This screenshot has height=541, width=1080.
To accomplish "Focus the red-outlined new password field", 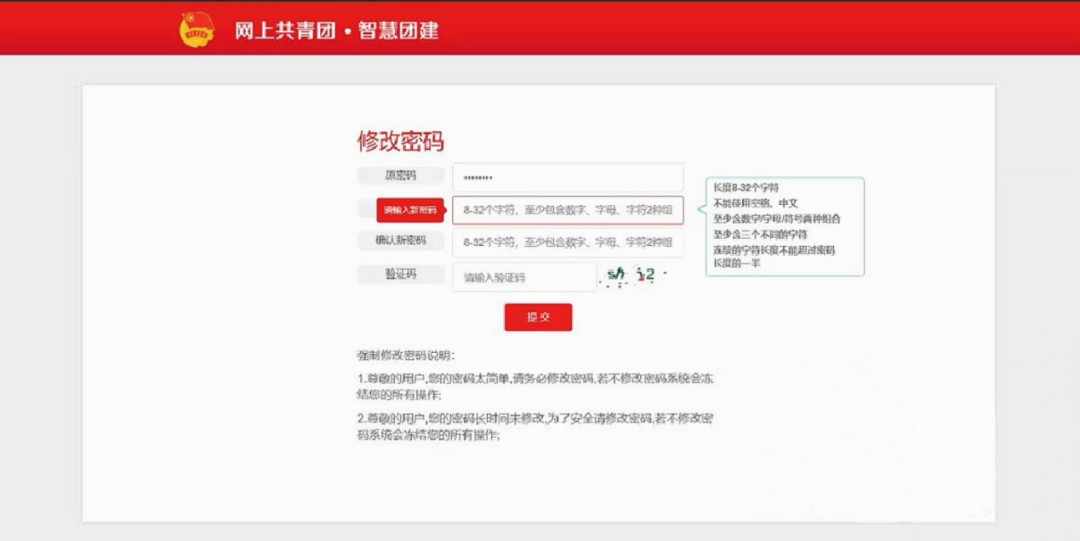I will coord(567,210).
